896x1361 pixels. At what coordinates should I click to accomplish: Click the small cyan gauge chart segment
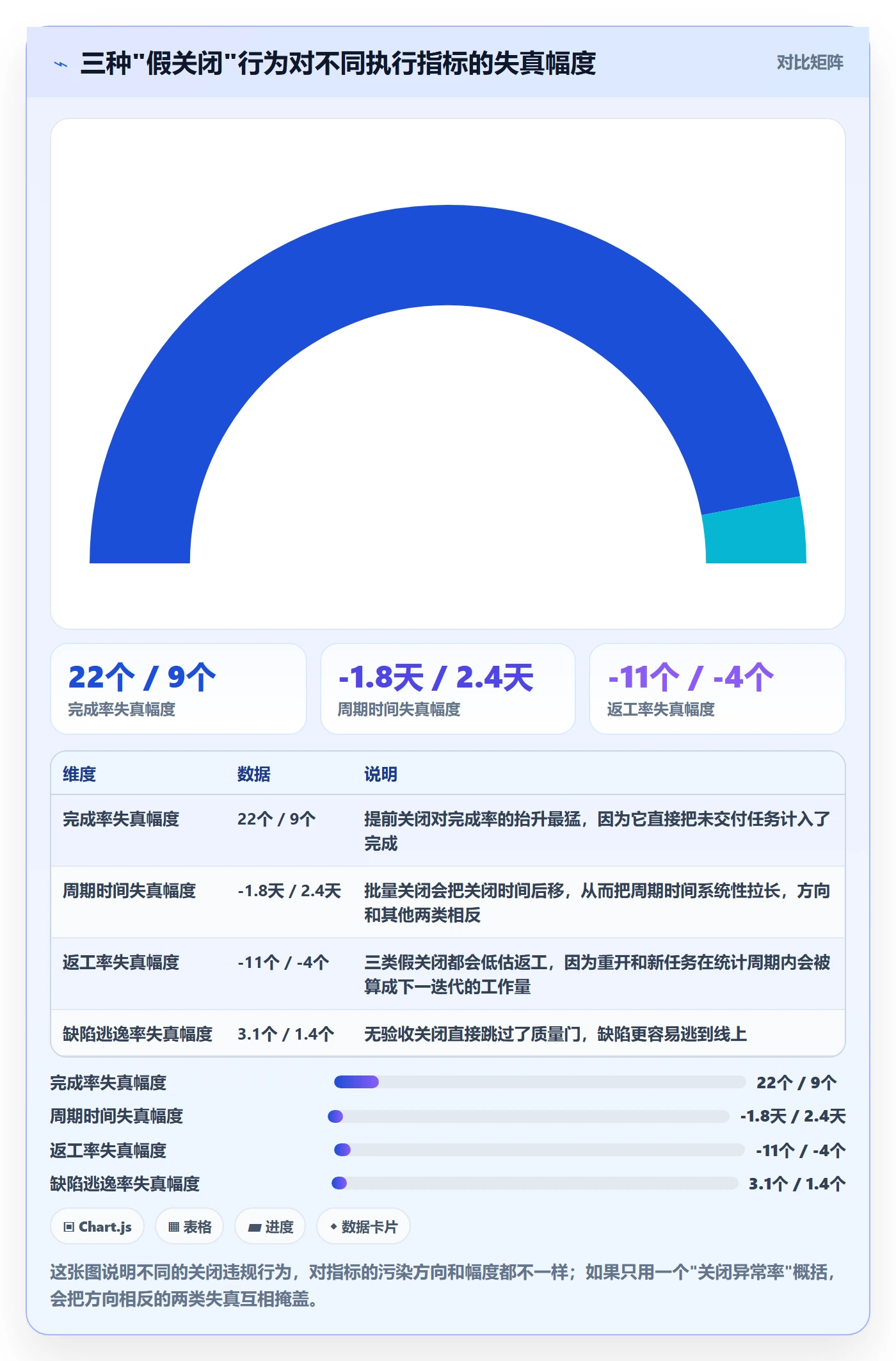click(755, 531)
